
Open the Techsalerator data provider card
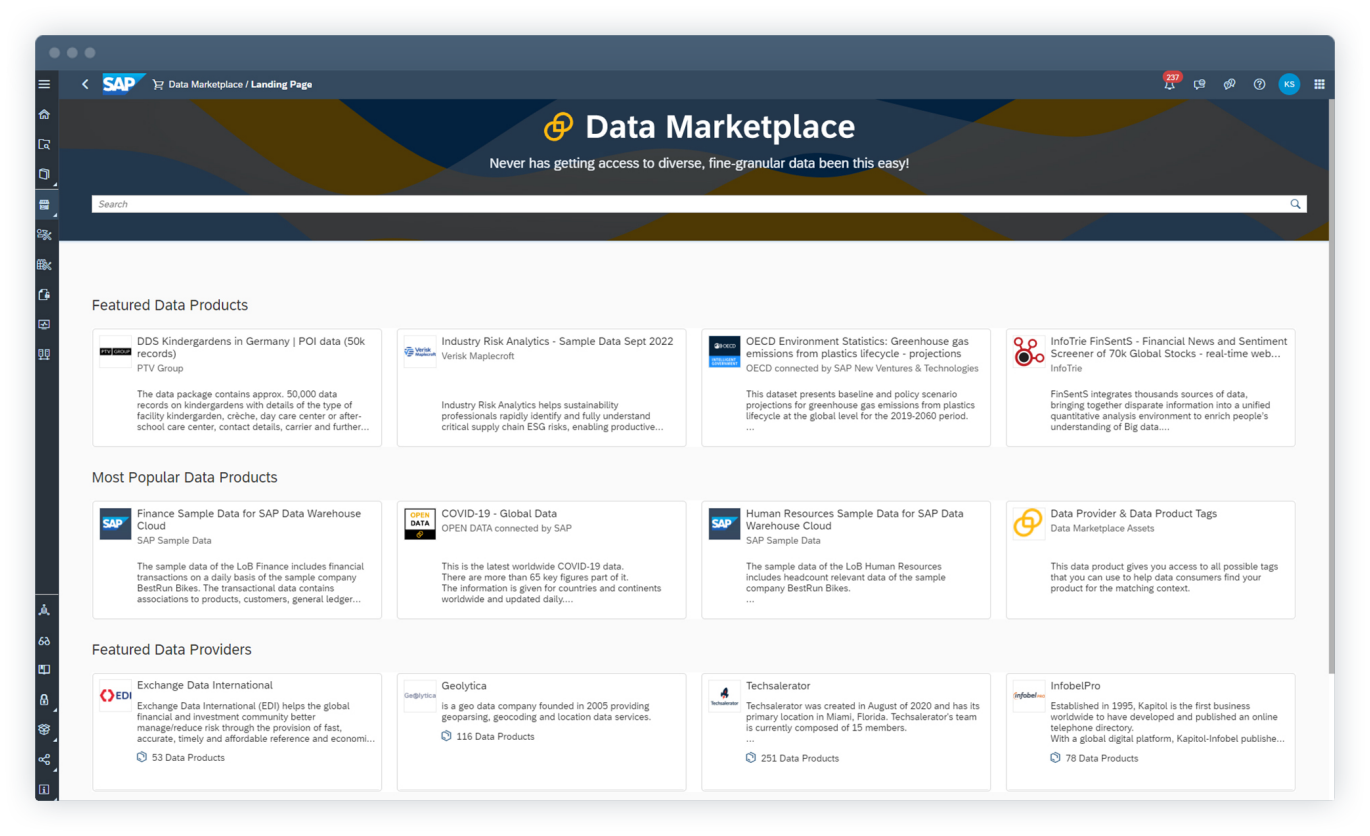pos(845,731)
